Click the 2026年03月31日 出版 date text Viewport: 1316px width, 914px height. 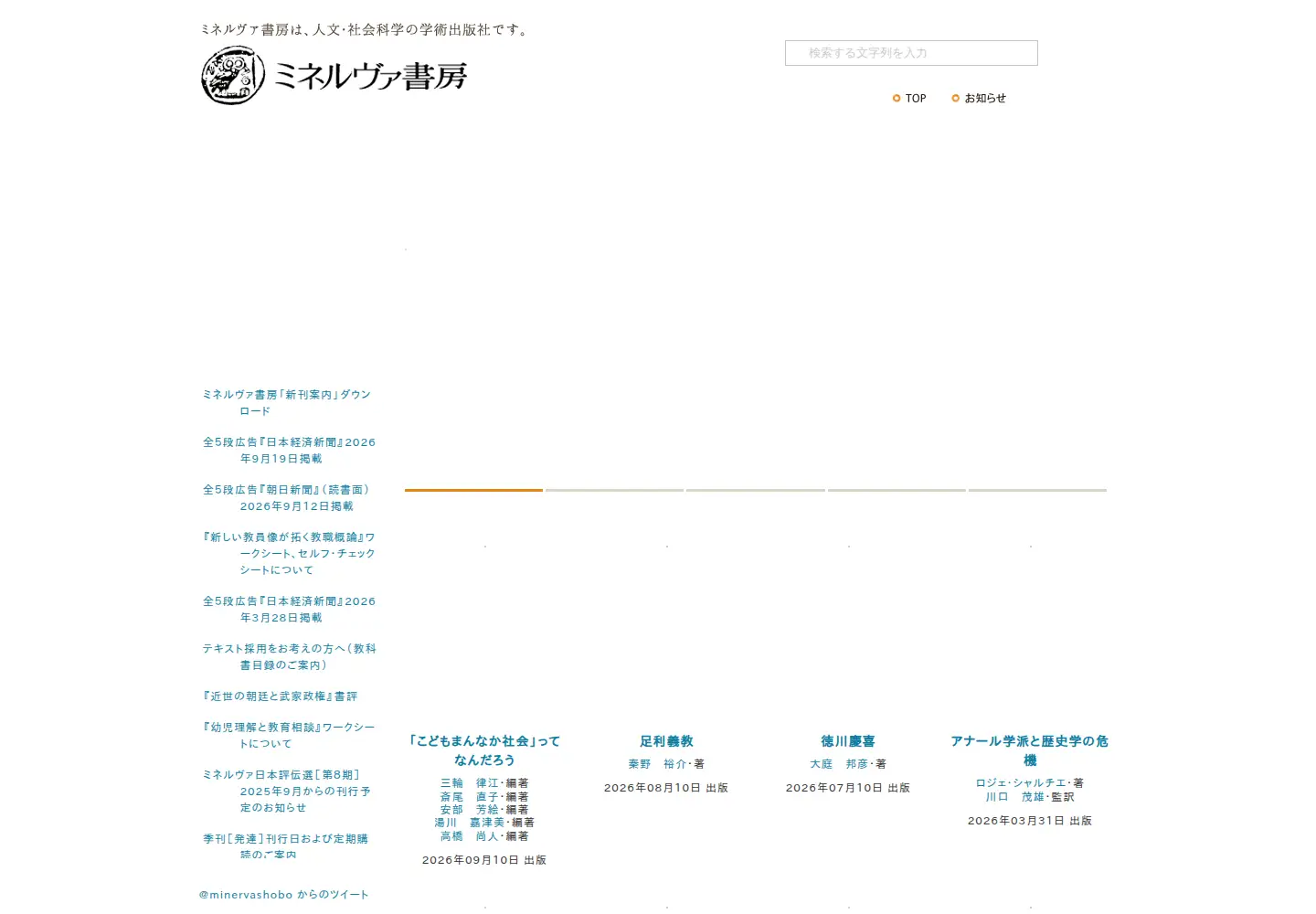pyautogui.click(x=1030, y=821)
